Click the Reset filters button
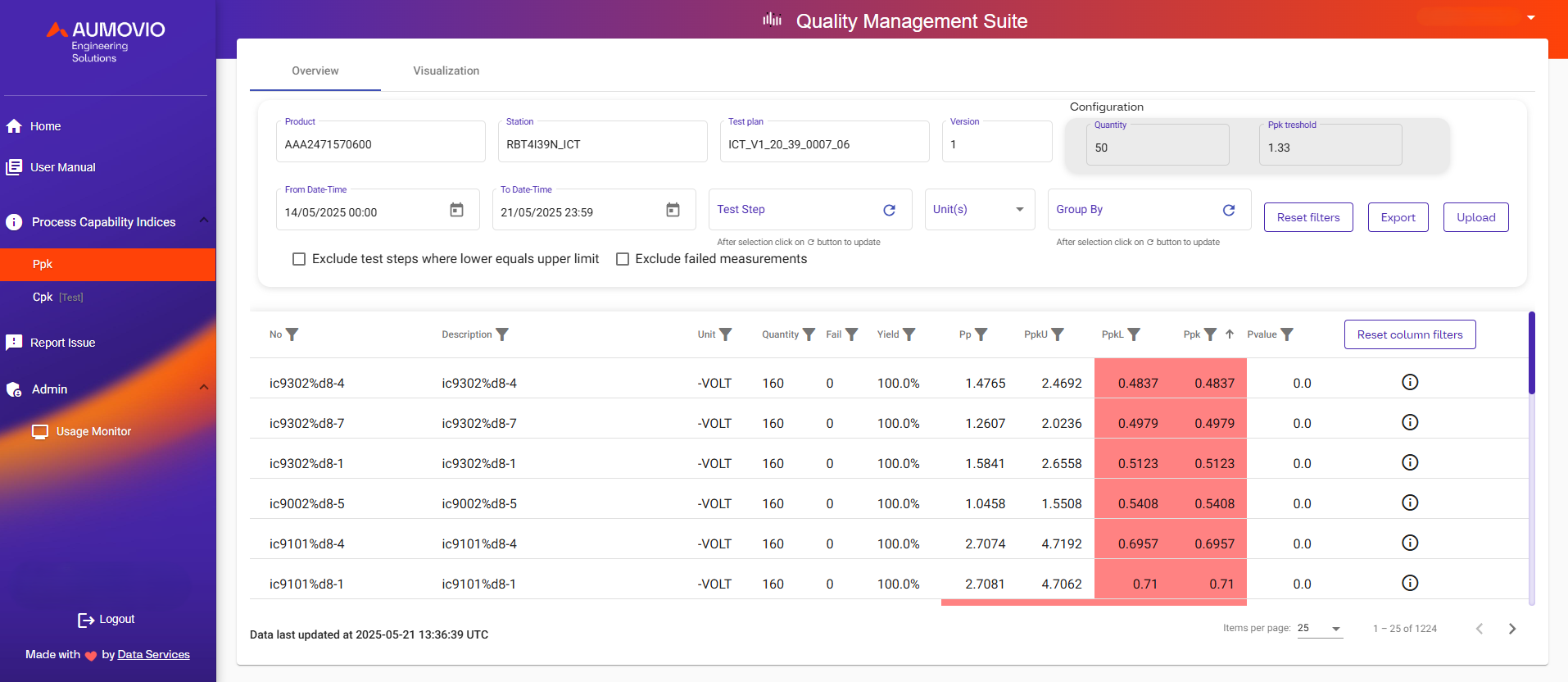This screenshot has height=682, width=1568. [1307, 218]
